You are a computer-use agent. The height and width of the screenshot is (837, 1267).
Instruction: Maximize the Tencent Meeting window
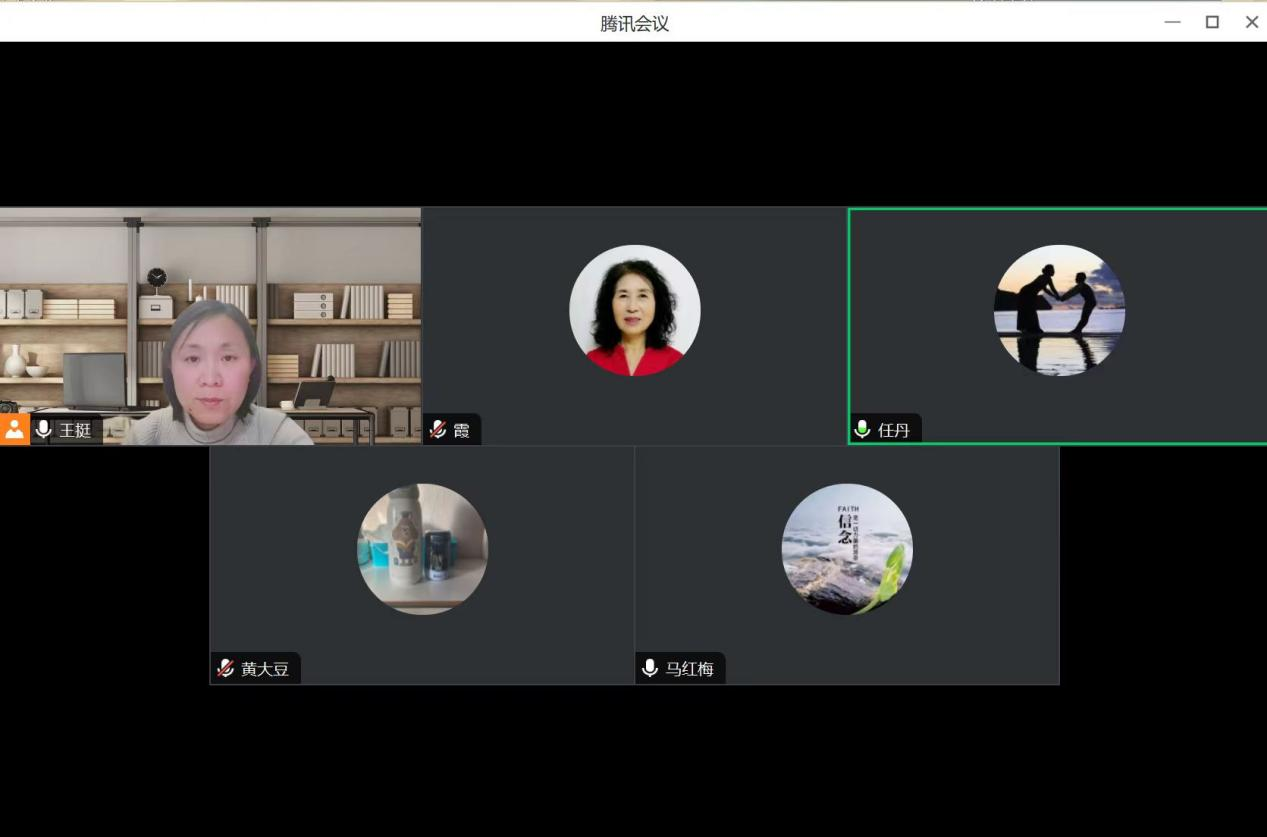click(x=1212, y=22)
